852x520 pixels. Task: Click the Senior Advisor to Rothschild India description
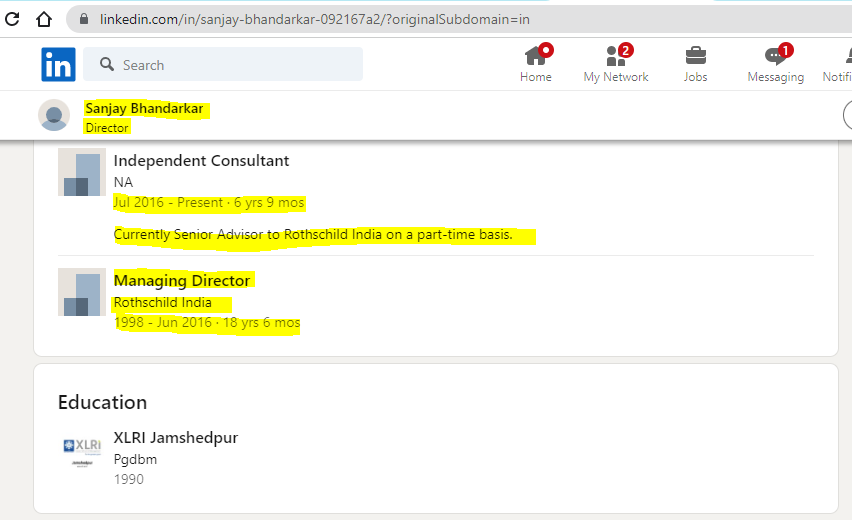point(313,235)
